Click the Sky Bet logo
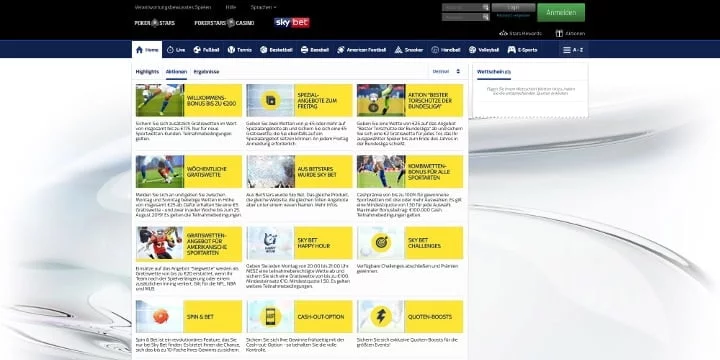The image size is (720, 360). click(x=292, y=22)
